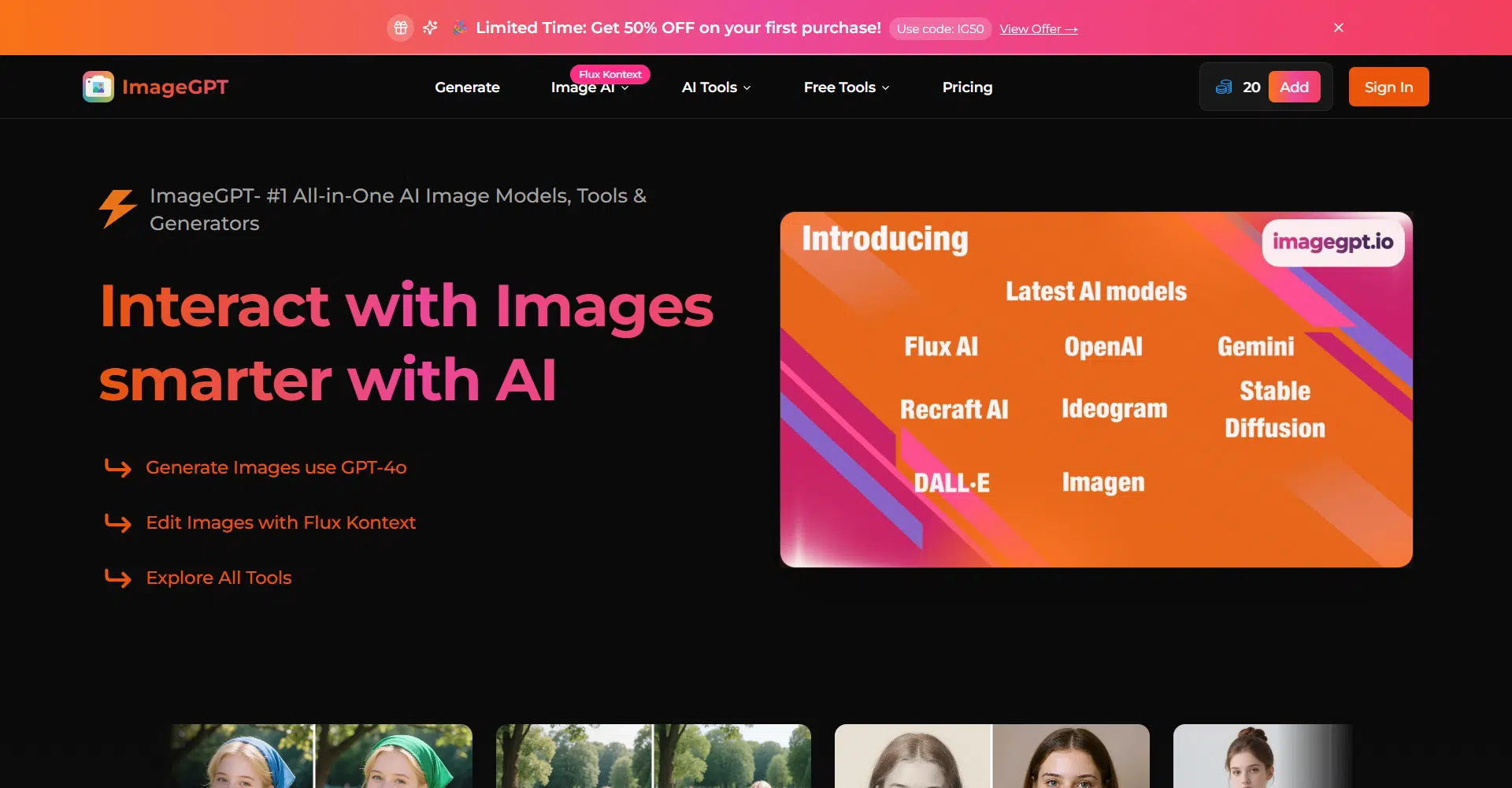Click the ImageGPT logo icon

[98, 87]
